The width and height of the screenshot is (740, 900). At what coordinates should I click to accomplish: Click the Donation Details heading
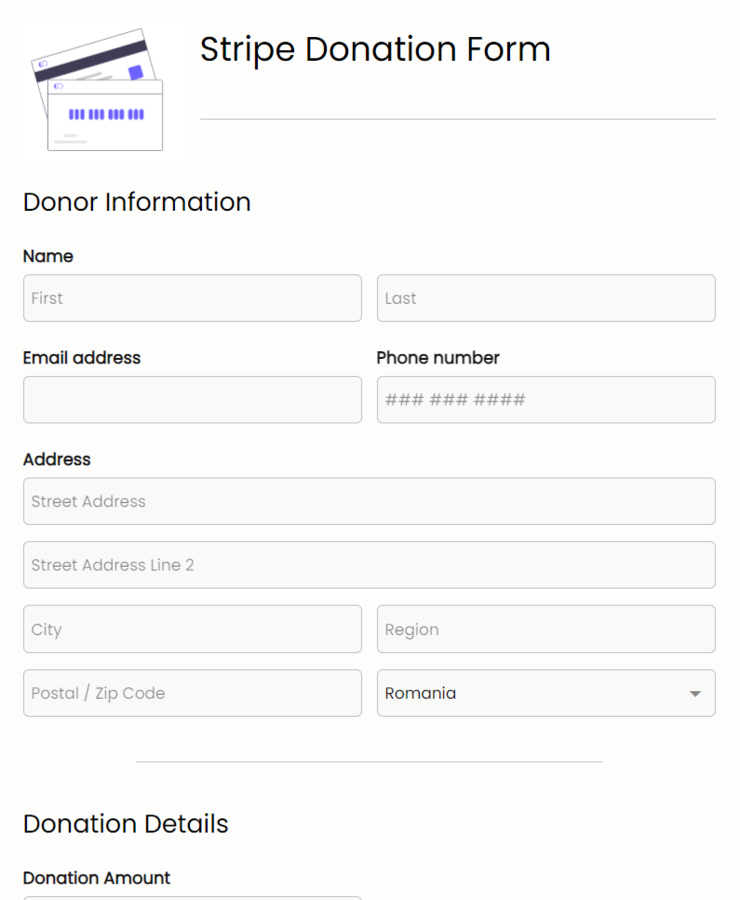tap(125, 824)
